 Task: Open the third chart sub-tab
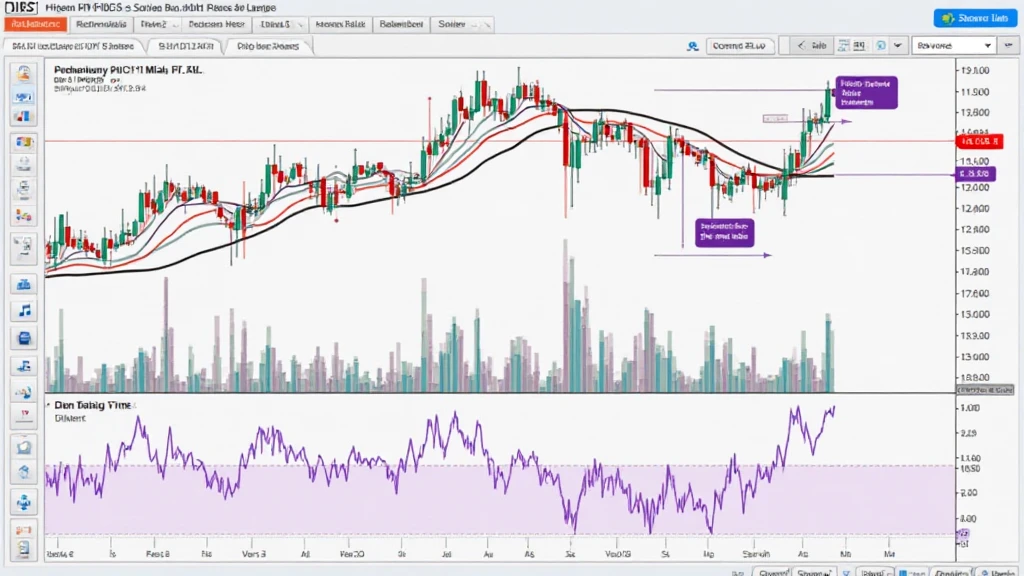[266, 45]
